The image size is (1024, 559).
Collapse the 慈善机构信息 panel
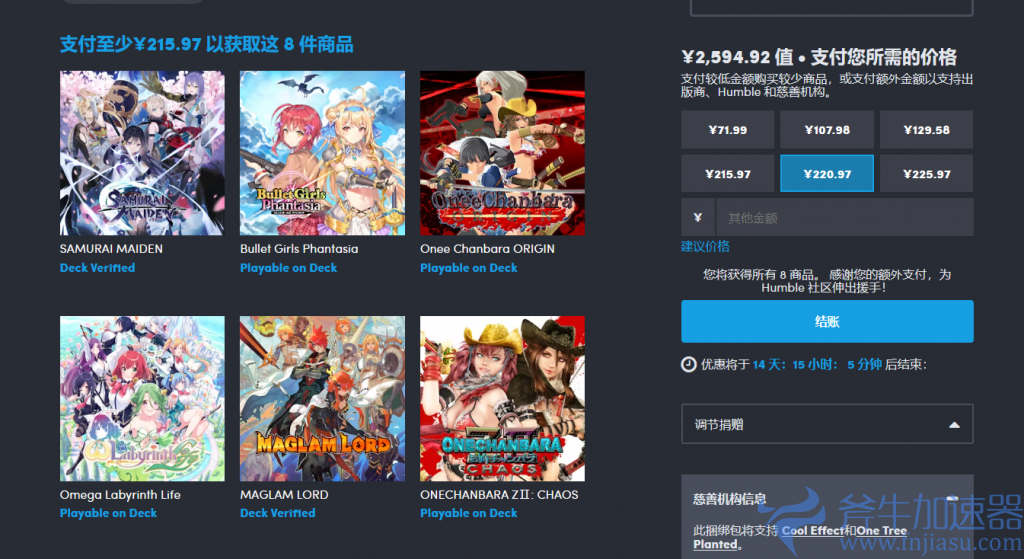(952, 499)
